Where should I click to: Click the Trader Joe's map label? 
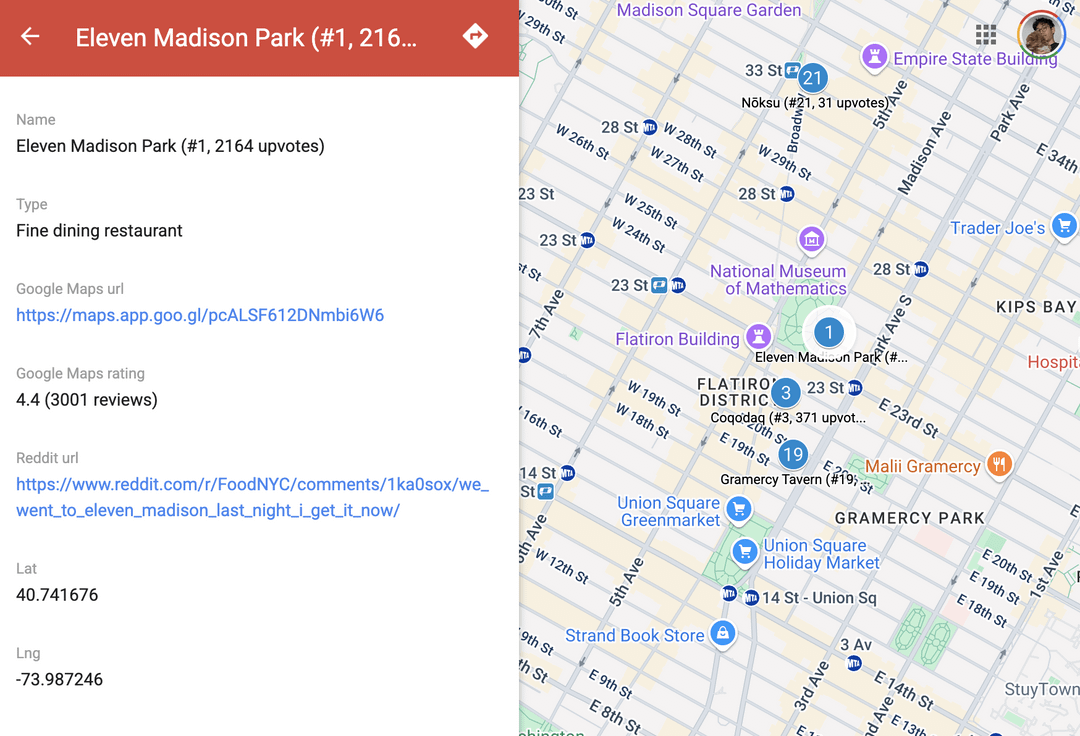(x=997, y=228)
